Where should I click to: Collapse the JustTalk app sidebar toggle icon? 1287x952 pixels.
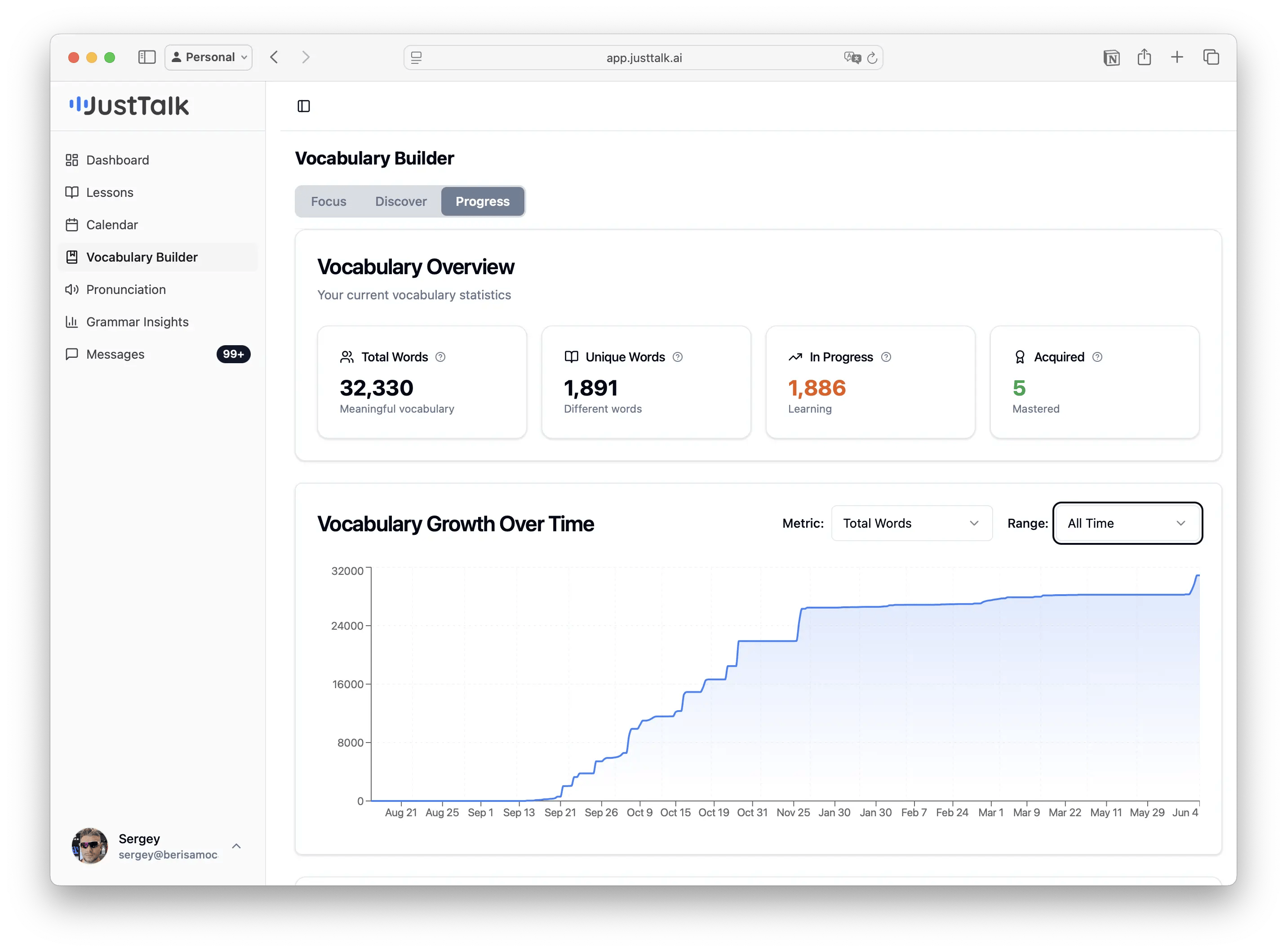coord(304,106)
